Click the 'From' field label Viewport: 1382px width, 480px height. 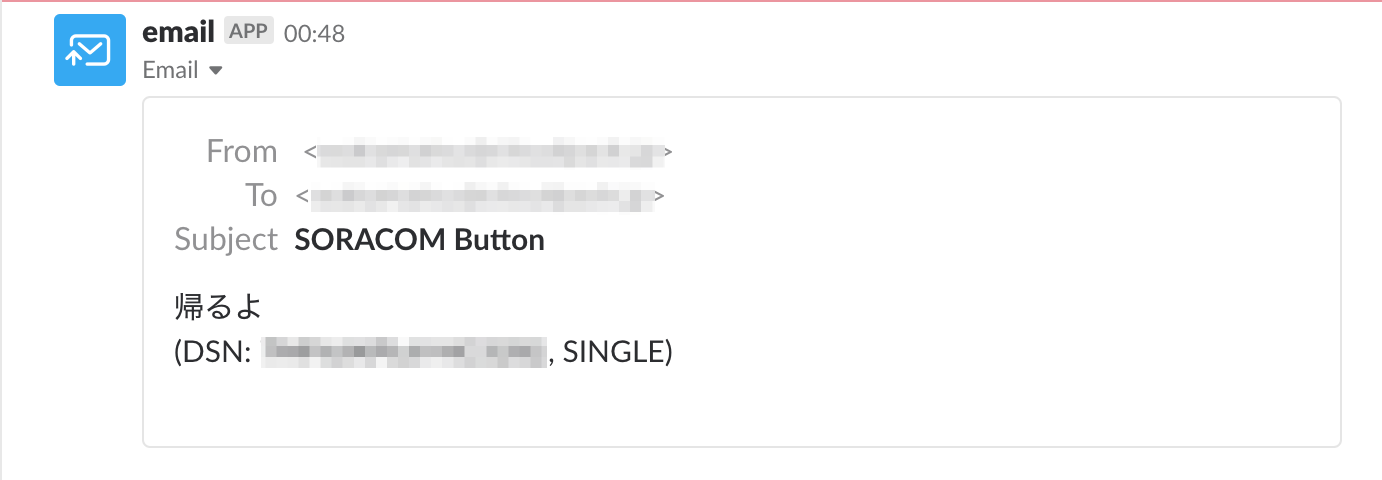point(241,151)
